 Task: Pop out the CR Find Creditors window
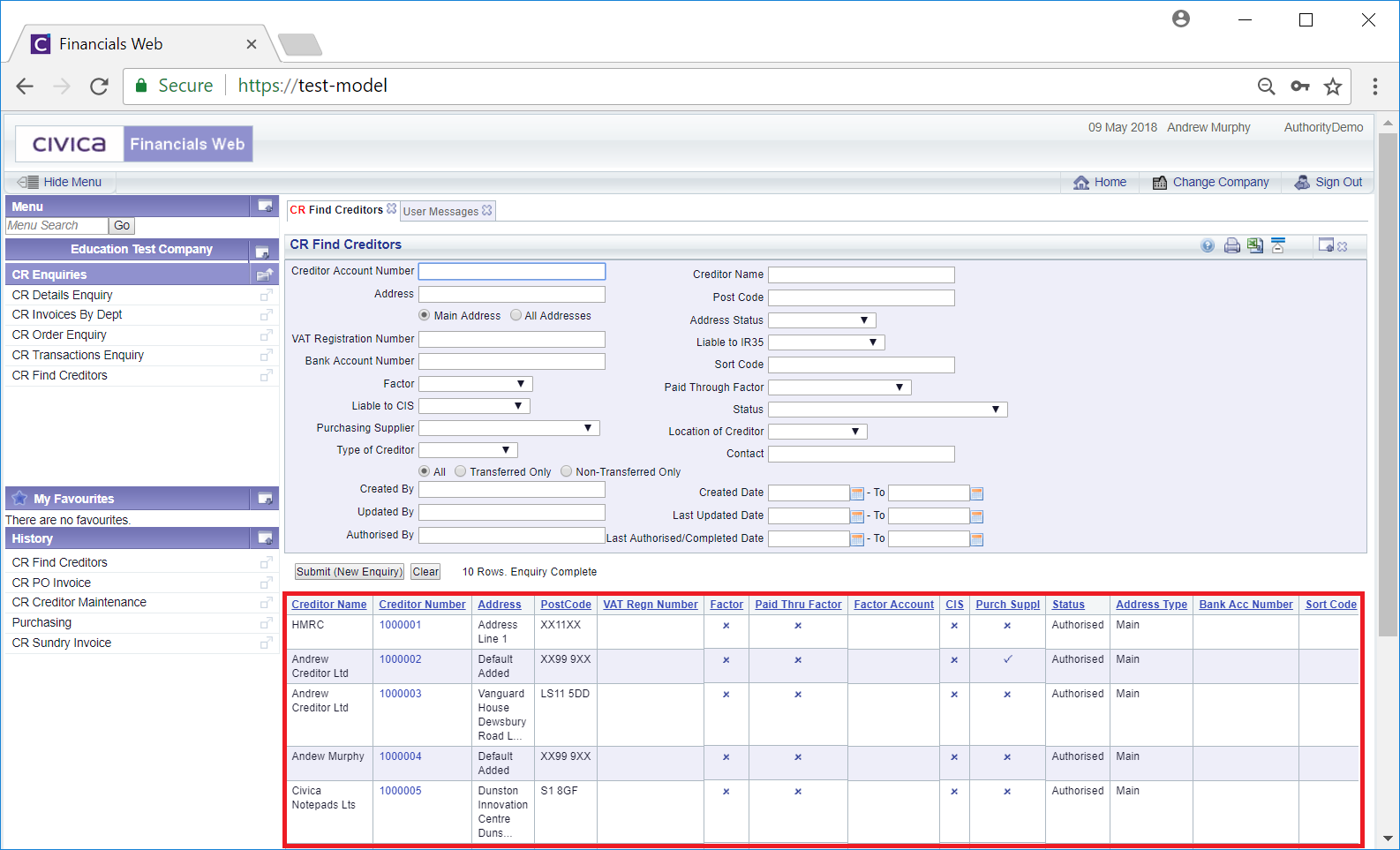tap(1326, 245)
